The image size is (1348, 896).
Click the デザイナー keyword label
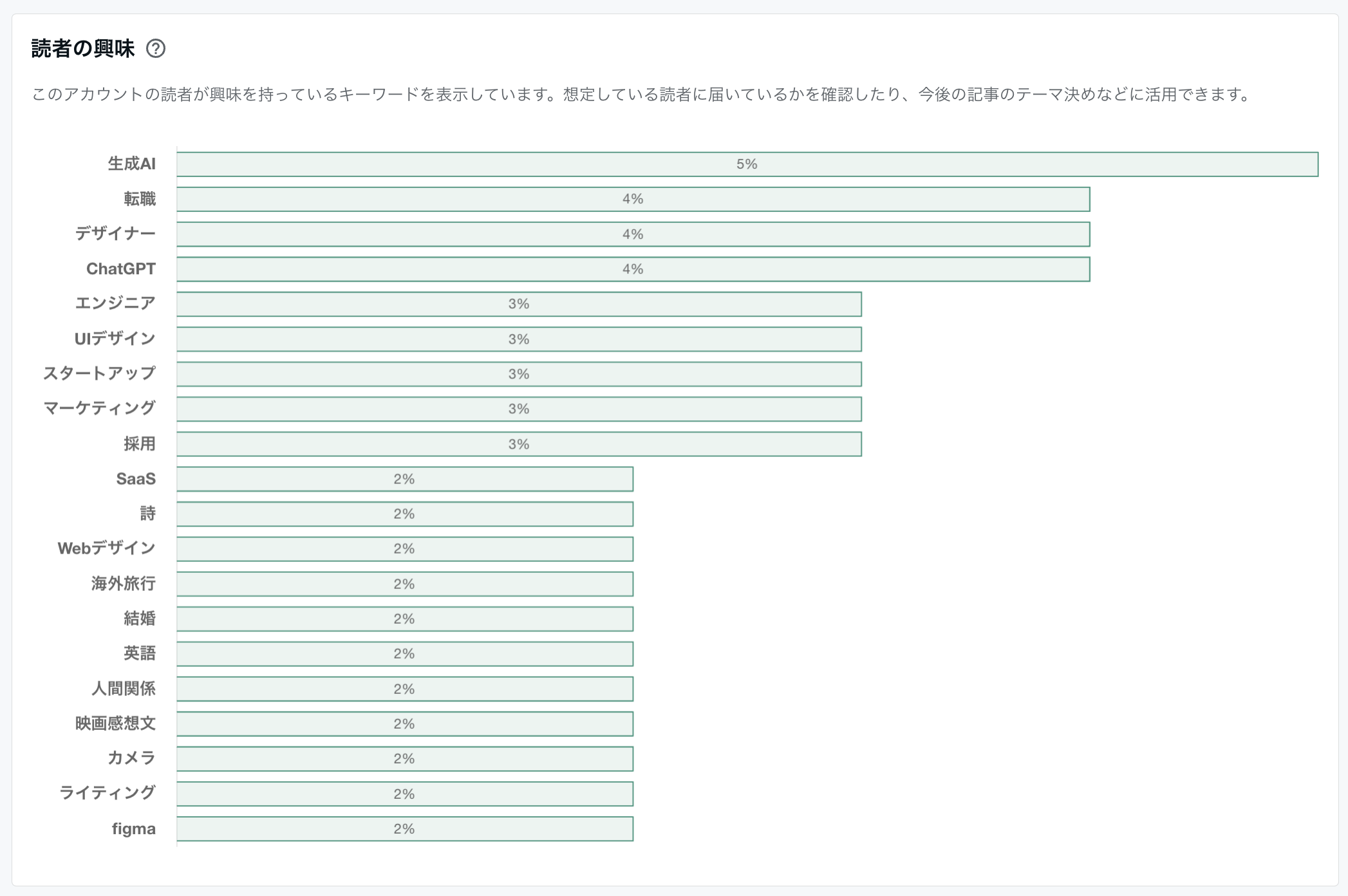point(115,234)
